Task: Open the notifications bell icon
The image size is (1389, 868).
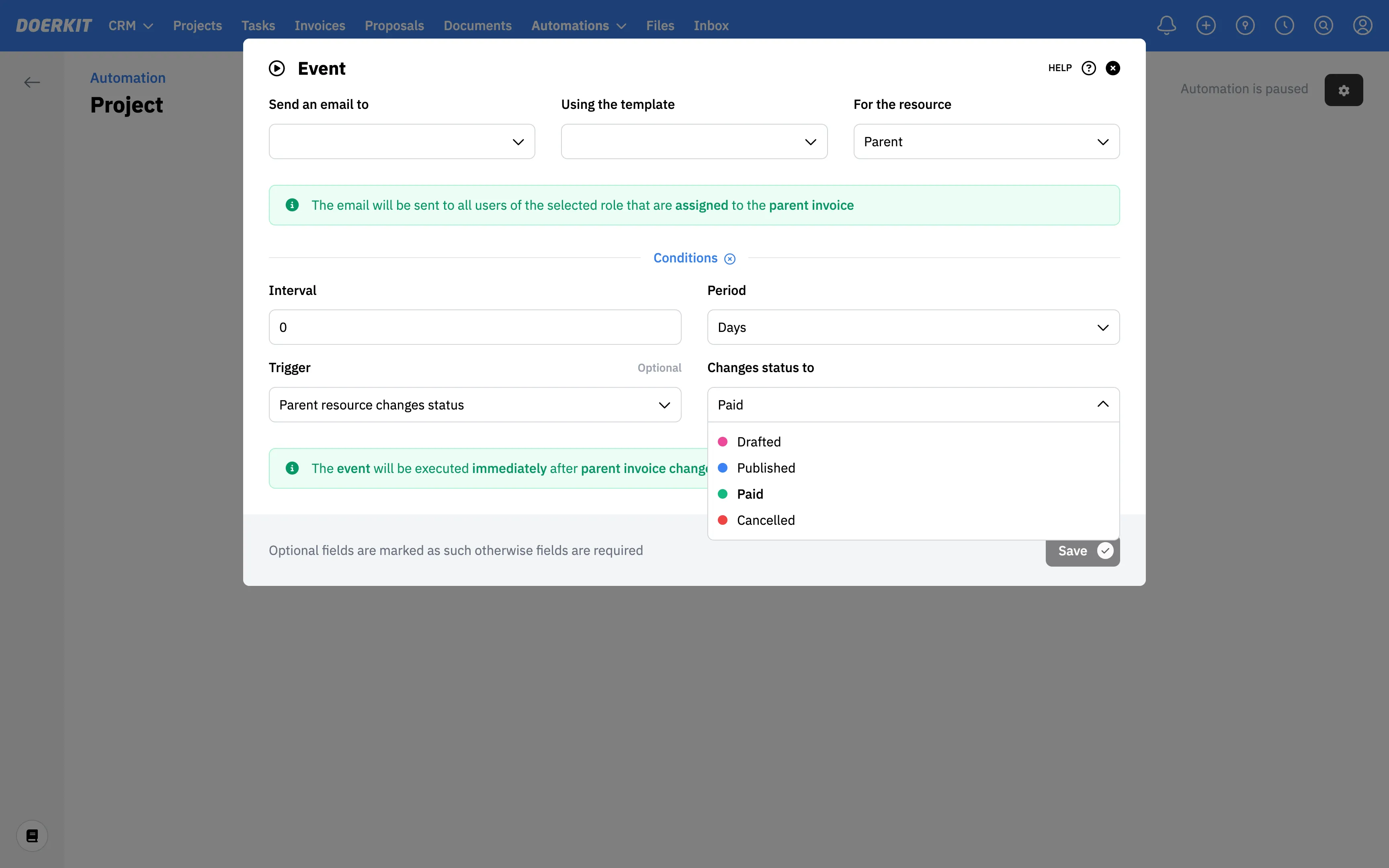Action: [x=1166, y=25]
